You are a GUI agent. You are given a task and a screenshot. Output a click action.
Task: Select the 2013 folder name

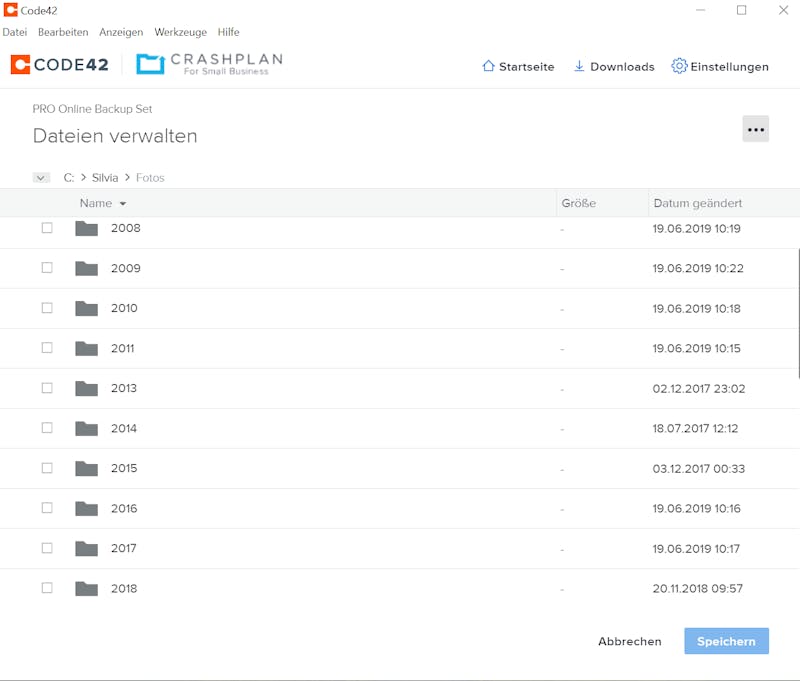[124, 388]
